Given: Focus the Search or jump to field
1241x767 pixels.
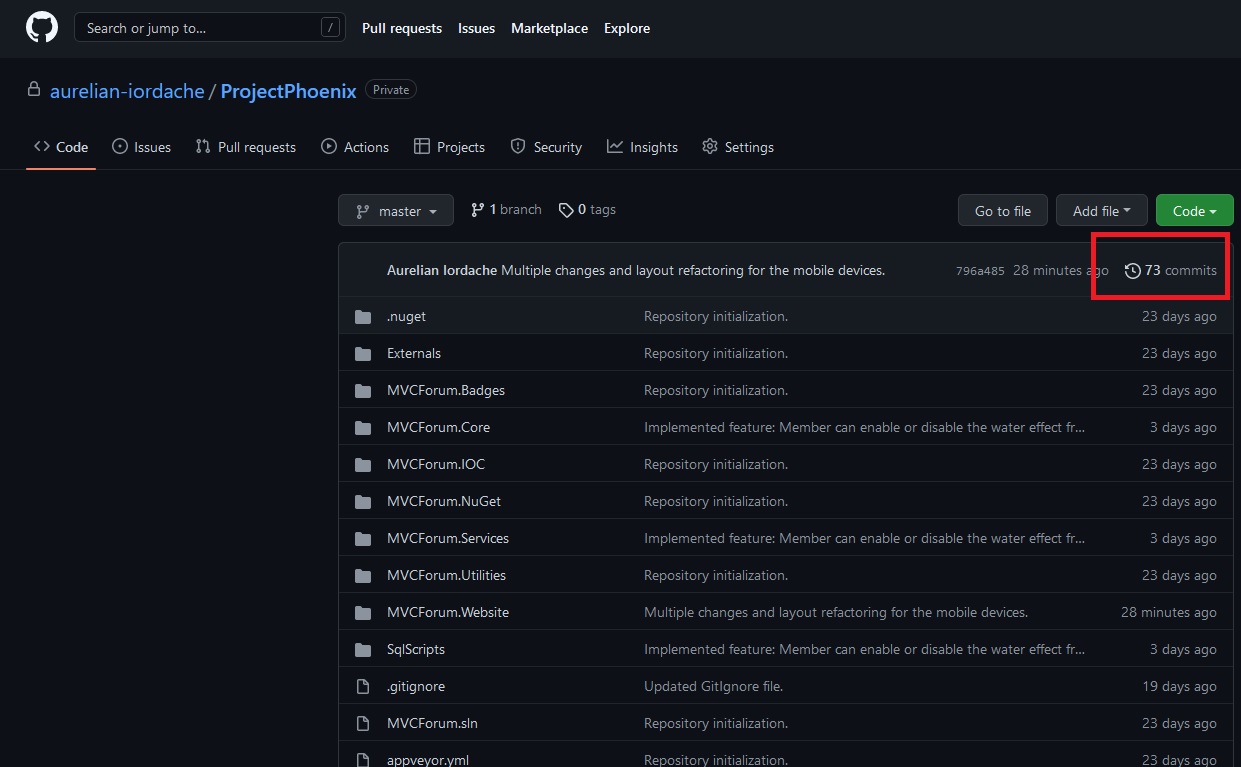Looking at the screenshot, I should [210, 28].
